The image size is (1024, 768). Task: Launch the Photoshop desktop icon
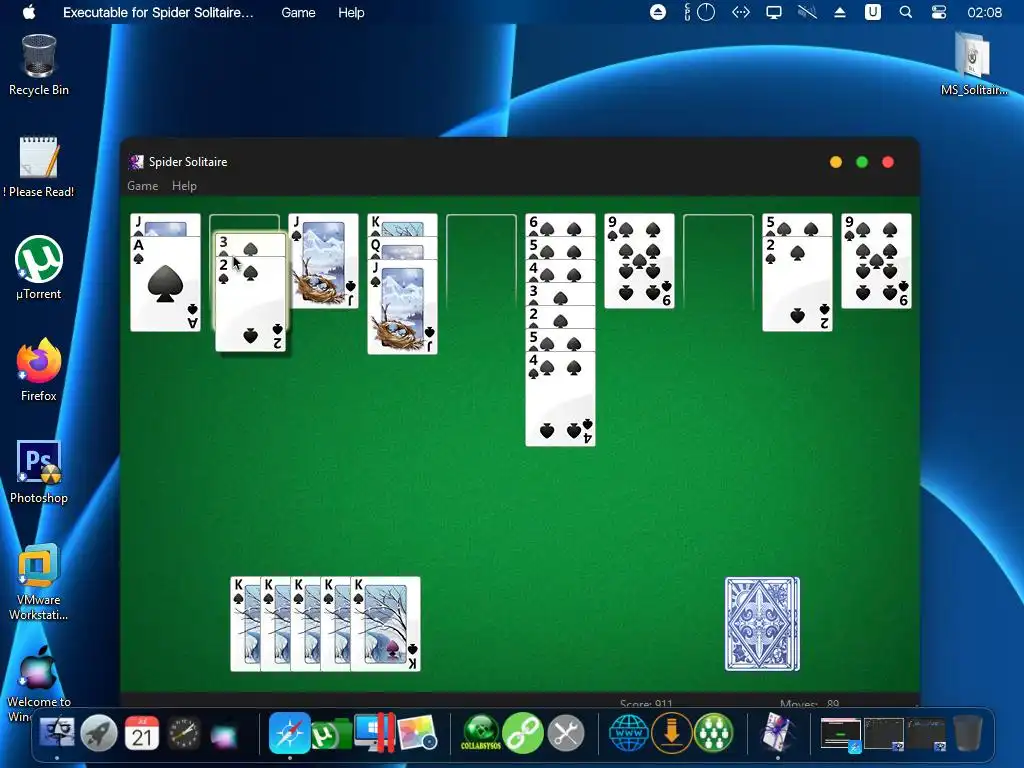[x=39, y=472]
